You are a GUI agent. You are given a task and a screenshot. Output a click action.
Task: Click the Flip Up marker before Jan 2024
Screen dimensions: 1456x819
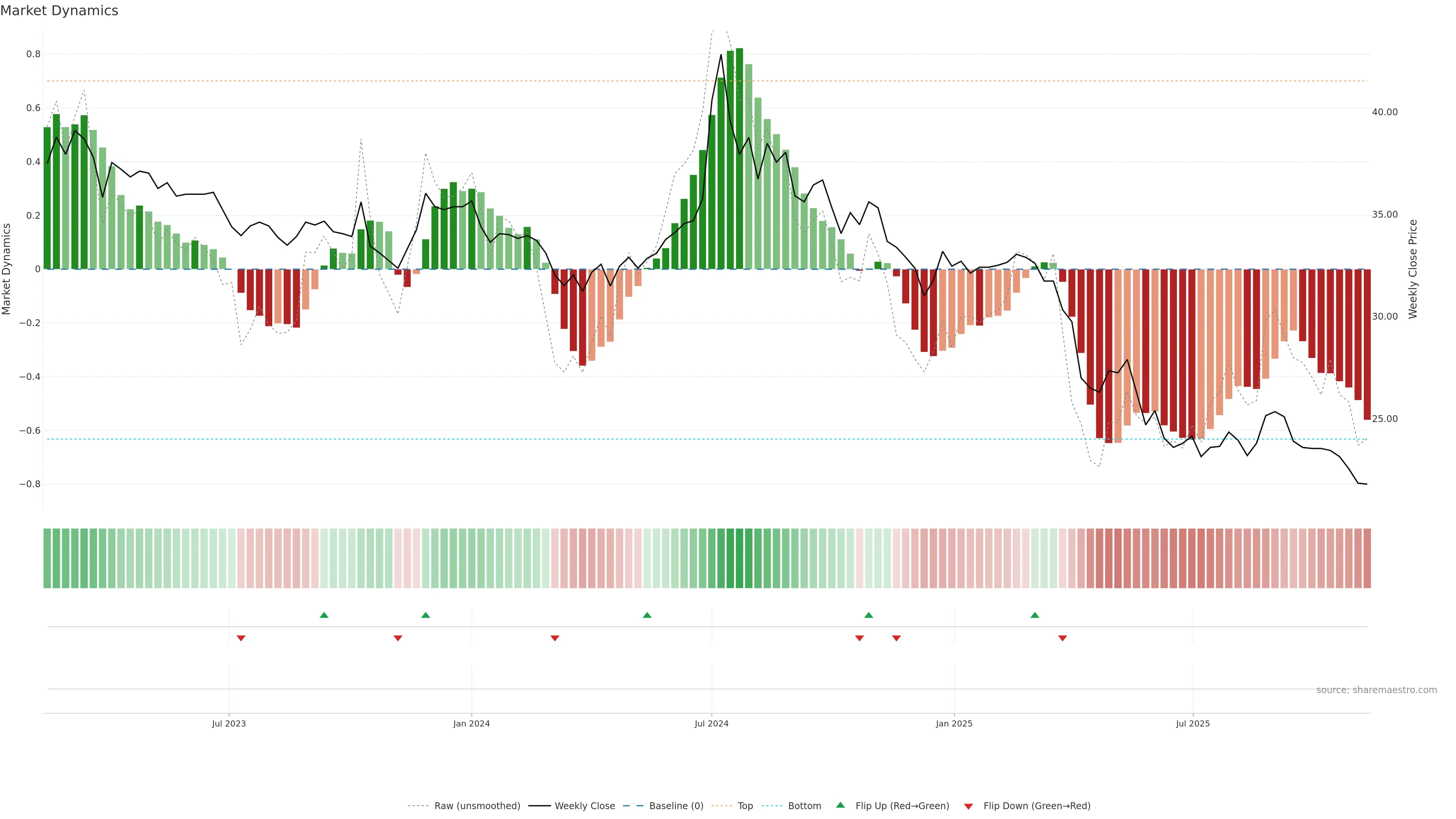click(x=425, y=615)
